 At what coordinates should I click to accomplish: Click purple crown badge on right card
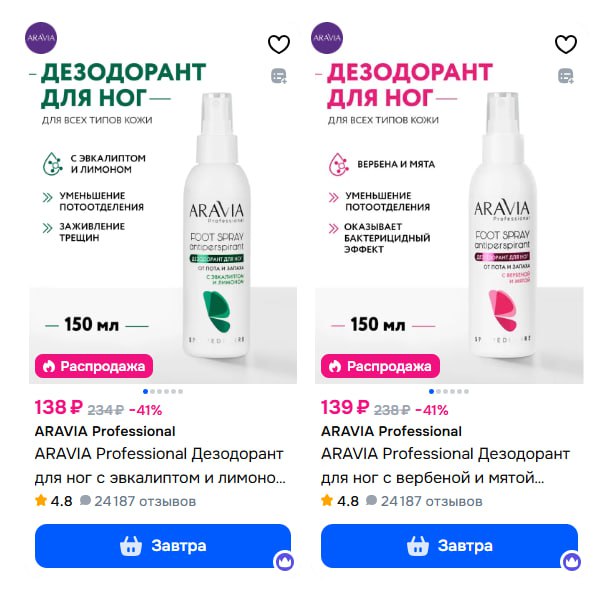pos(571,561)
